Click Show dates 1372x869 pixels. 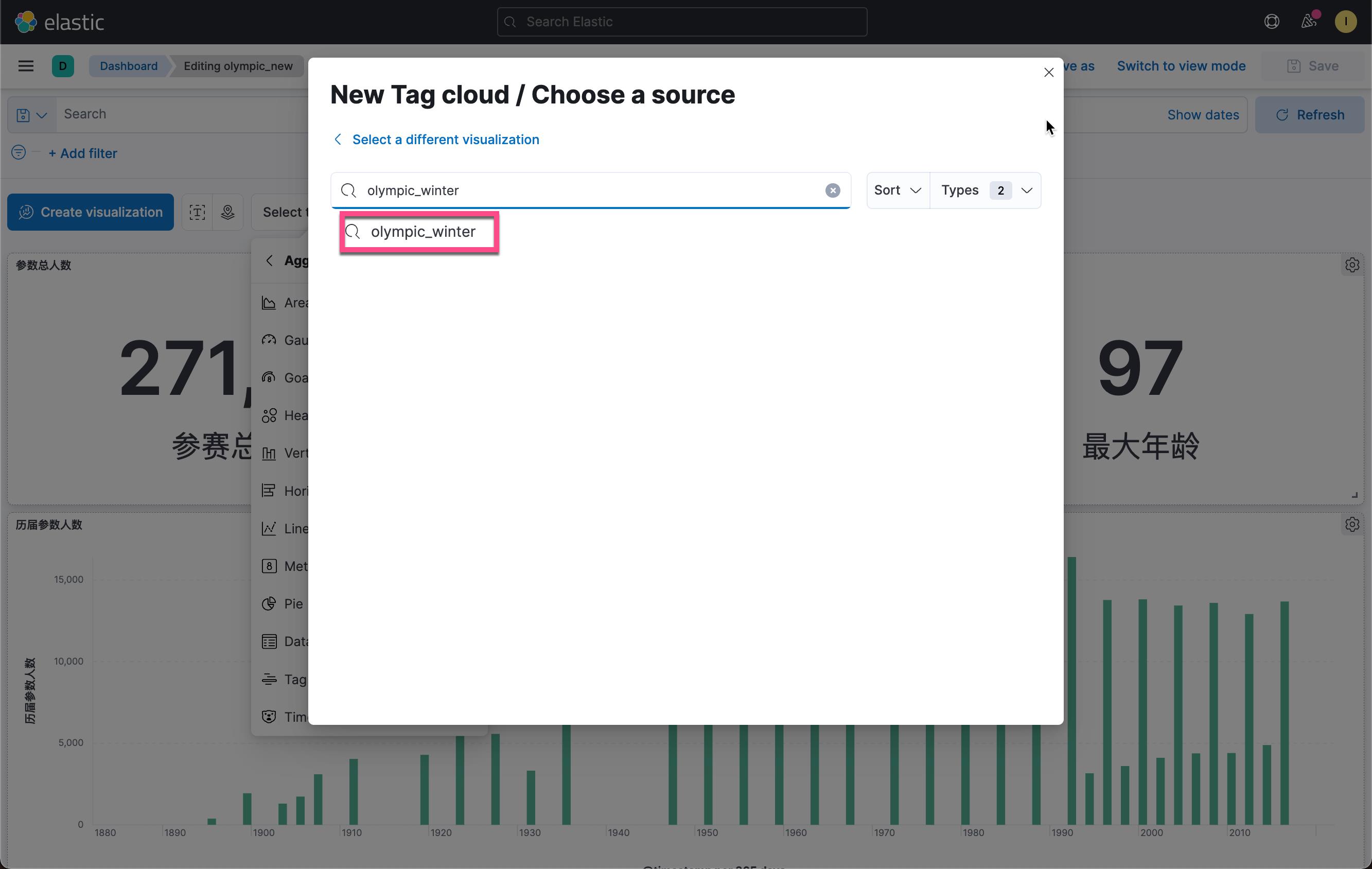coord(1203,114)
